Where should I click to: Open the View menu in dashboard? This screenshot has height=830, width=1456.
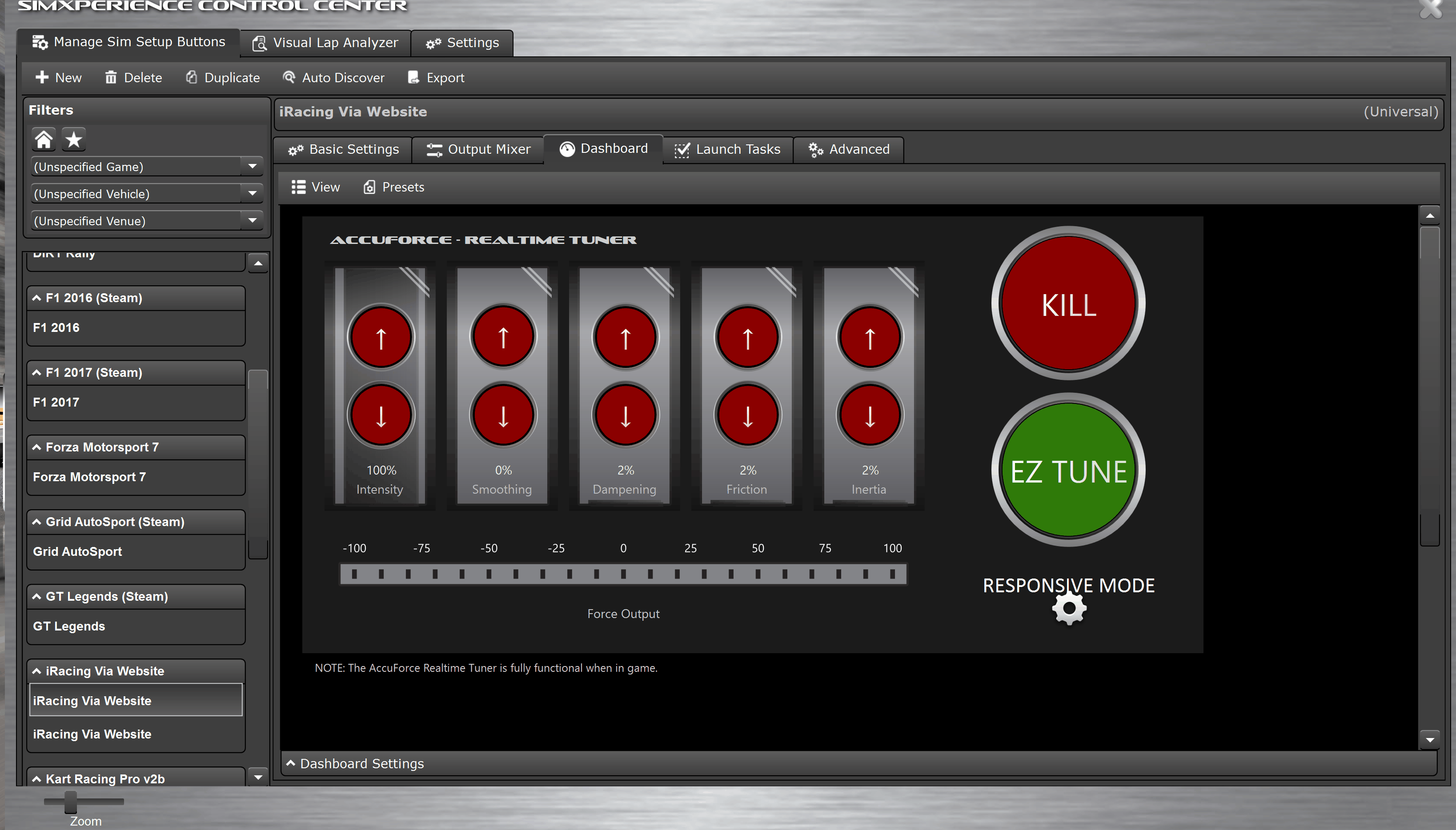point(315,187)
